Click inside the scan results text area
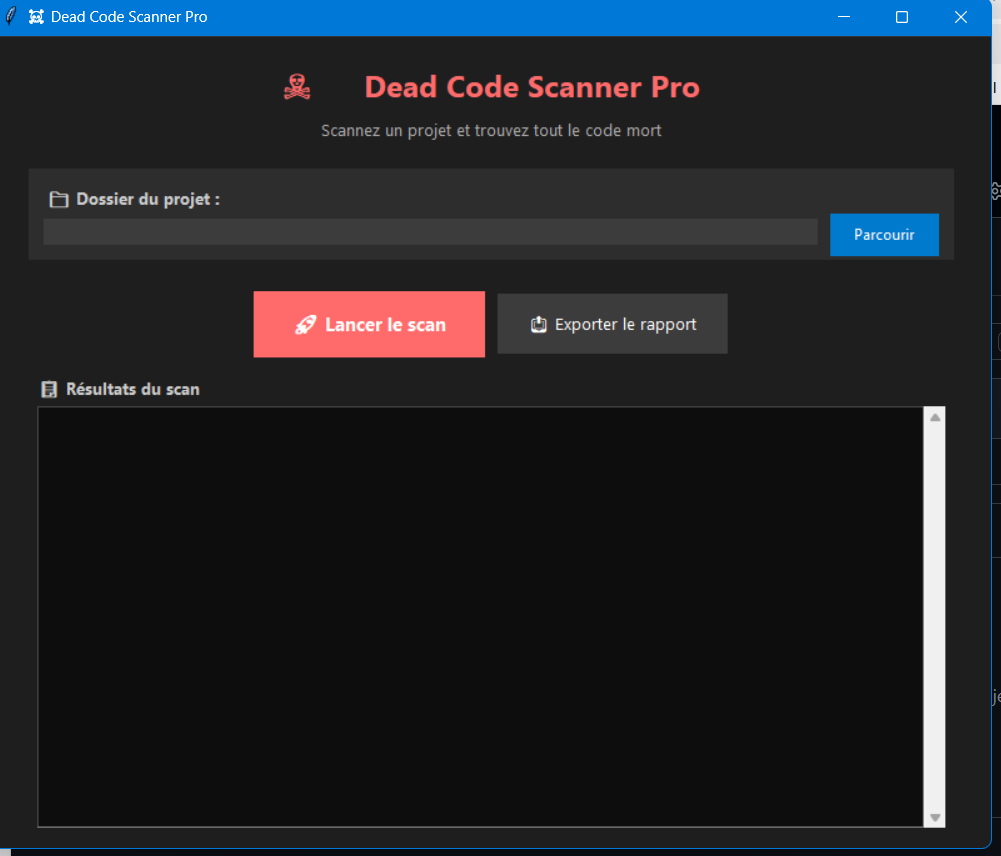The width and height of the screenshot is (1001, 856). coord(480,617)
